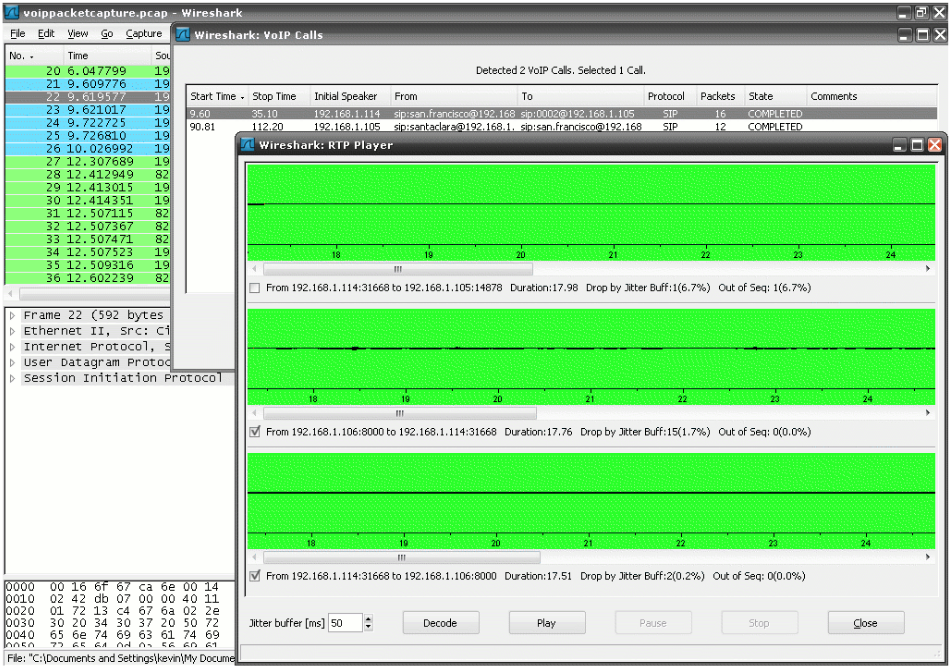Screen dimensions: 951x668
Task: Uncheck the stream from 192.168.1.114:31668 to 192.168.1.106:8000
Action: (x=255, y=576)
